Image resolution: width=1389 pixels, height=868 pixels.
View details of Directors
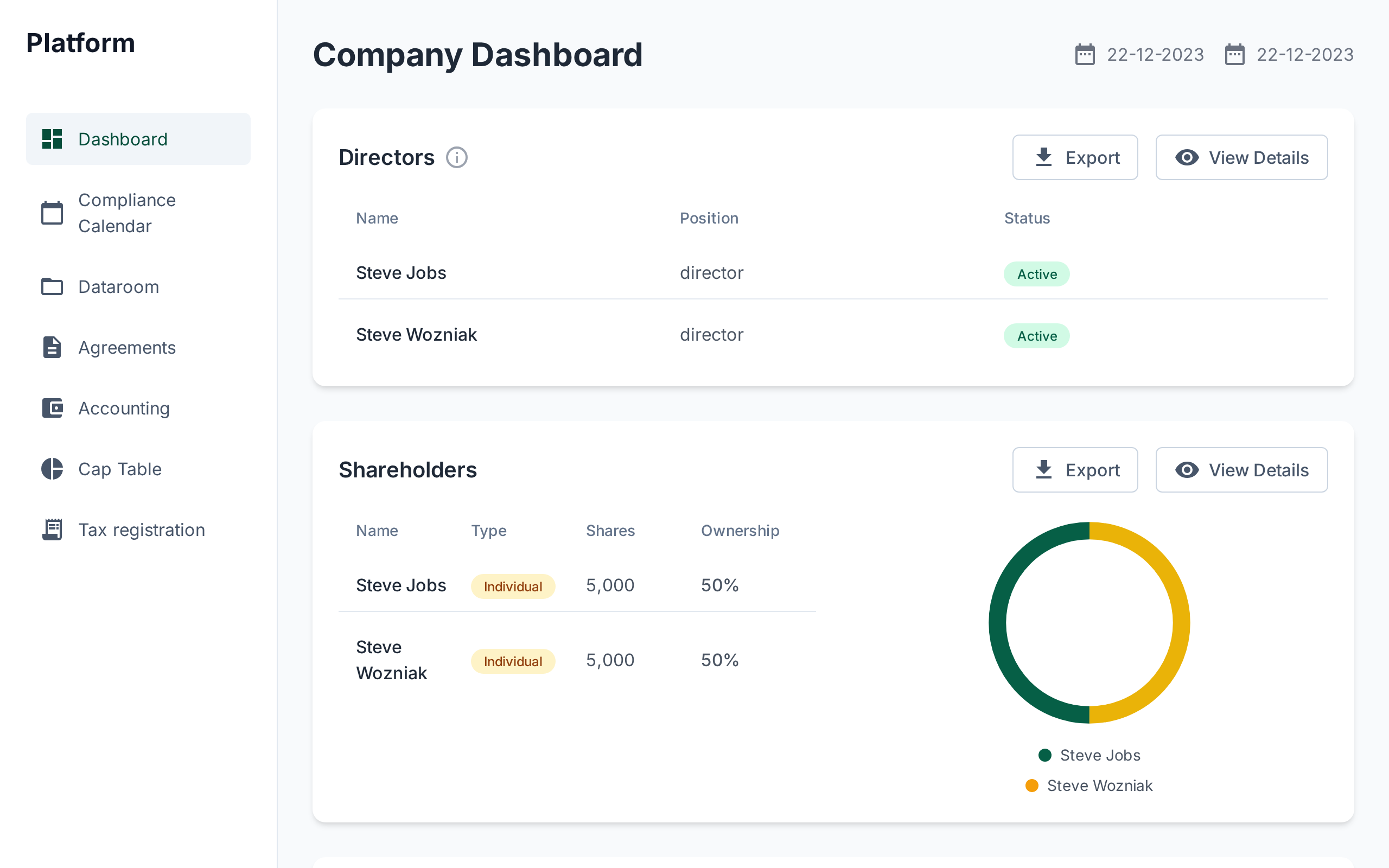(x=1241, y=157)
